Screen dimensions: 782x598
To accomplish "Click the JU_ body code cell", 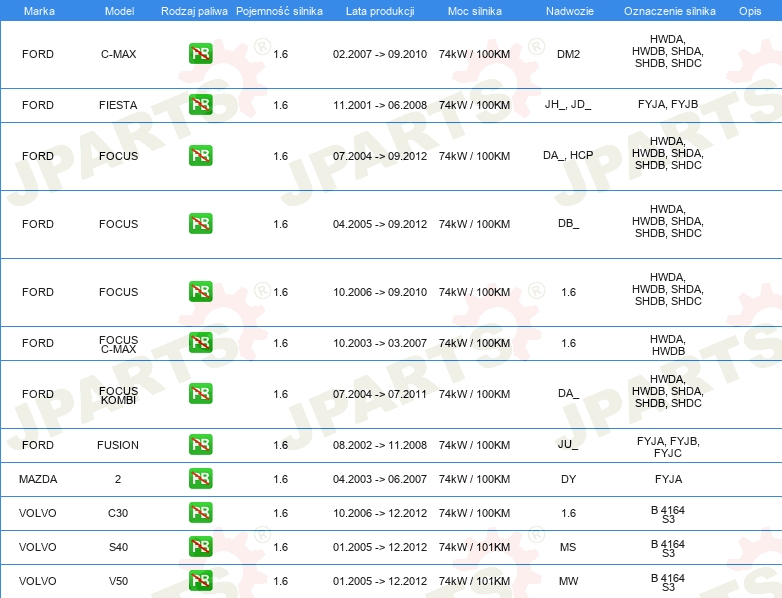I will point(568,444).
